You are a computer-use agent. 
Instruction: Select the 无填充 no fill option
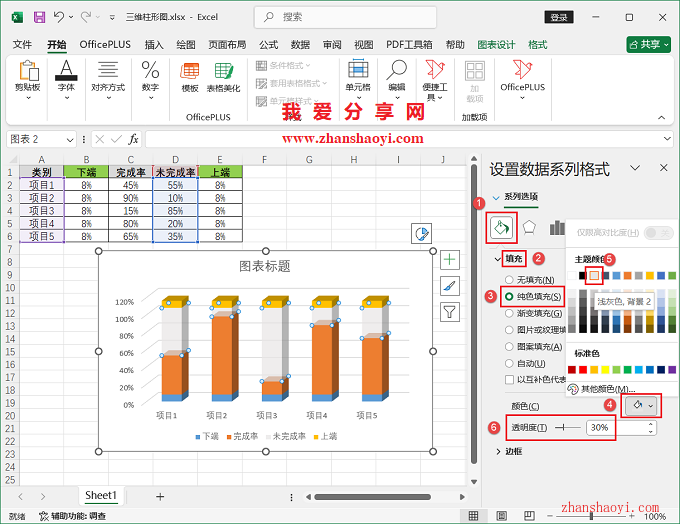pos(510,280)
